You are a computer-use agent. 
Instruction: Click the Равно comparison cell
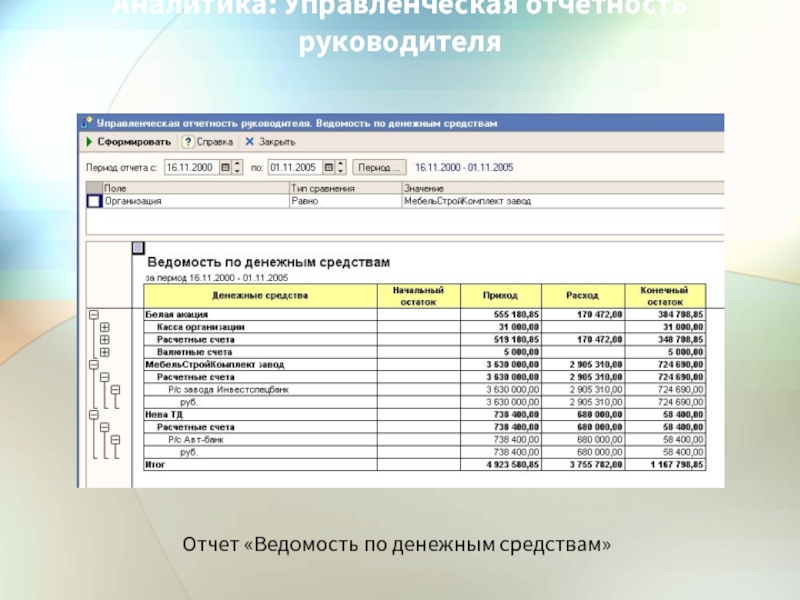point(346,201)
